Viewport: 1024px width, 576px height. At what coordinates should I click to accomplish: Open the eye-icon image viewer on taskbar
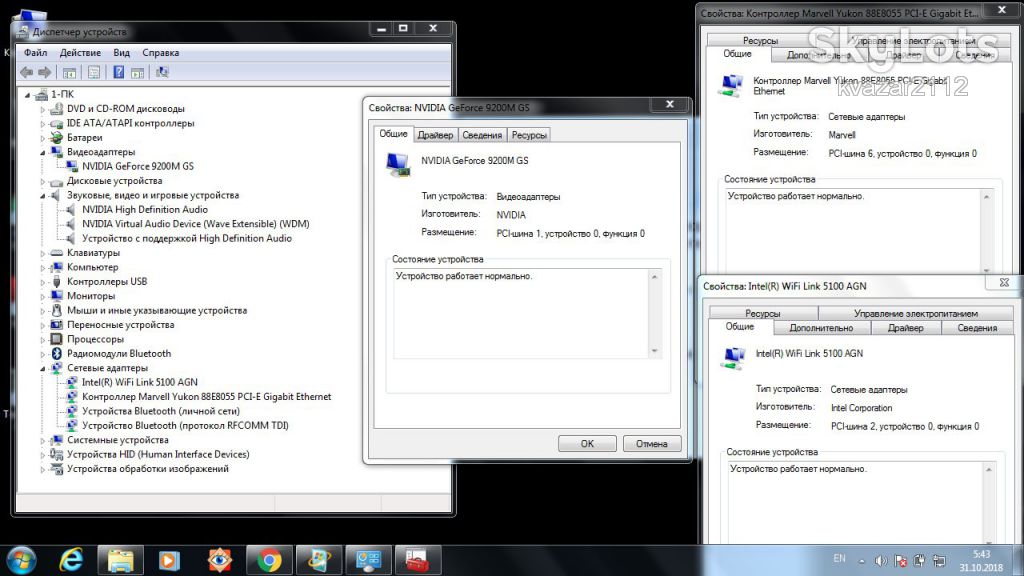coord(219,560)
